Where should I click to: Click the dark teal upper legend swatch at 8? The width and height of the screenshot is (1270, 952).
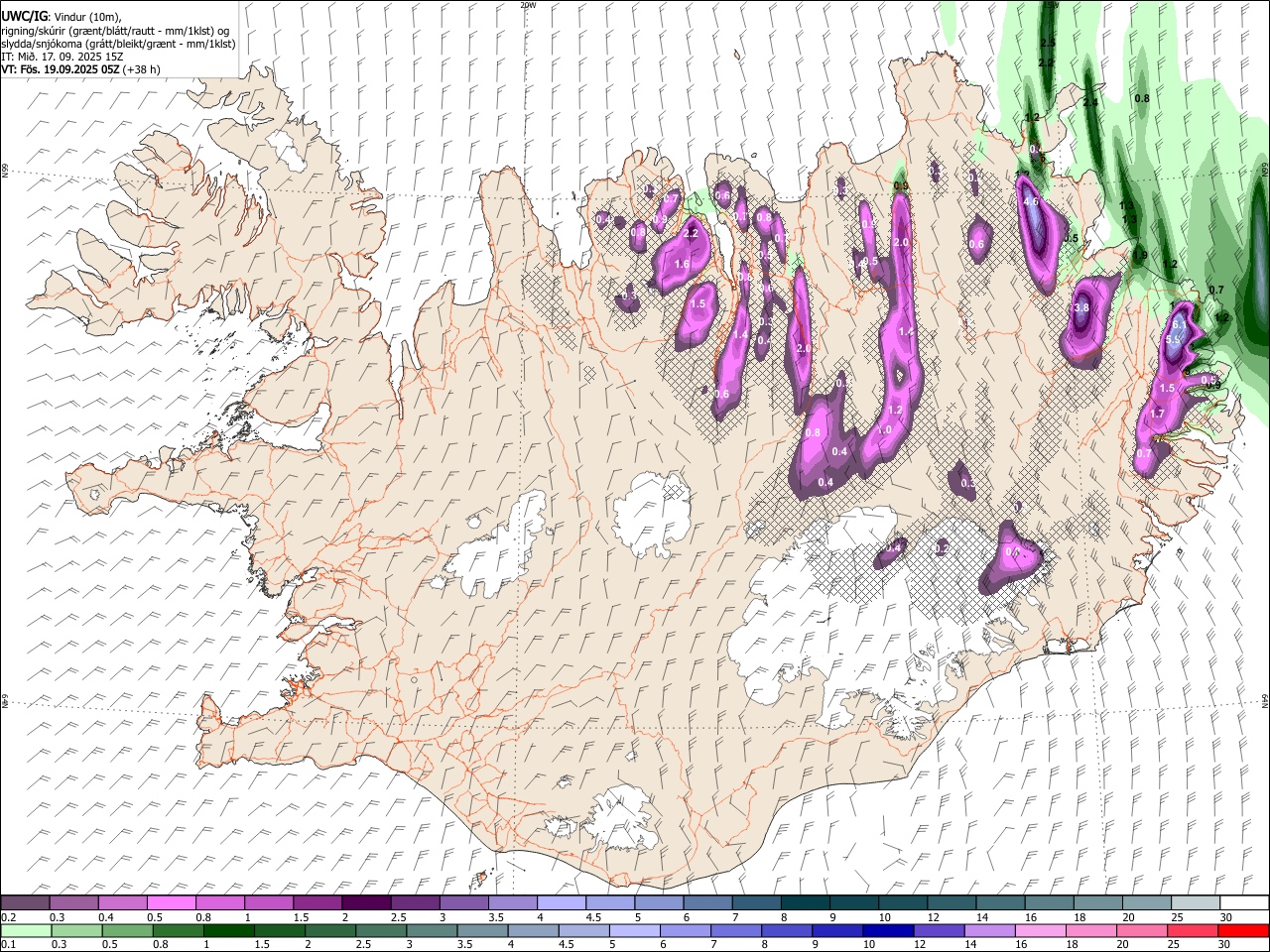[806, 902]
